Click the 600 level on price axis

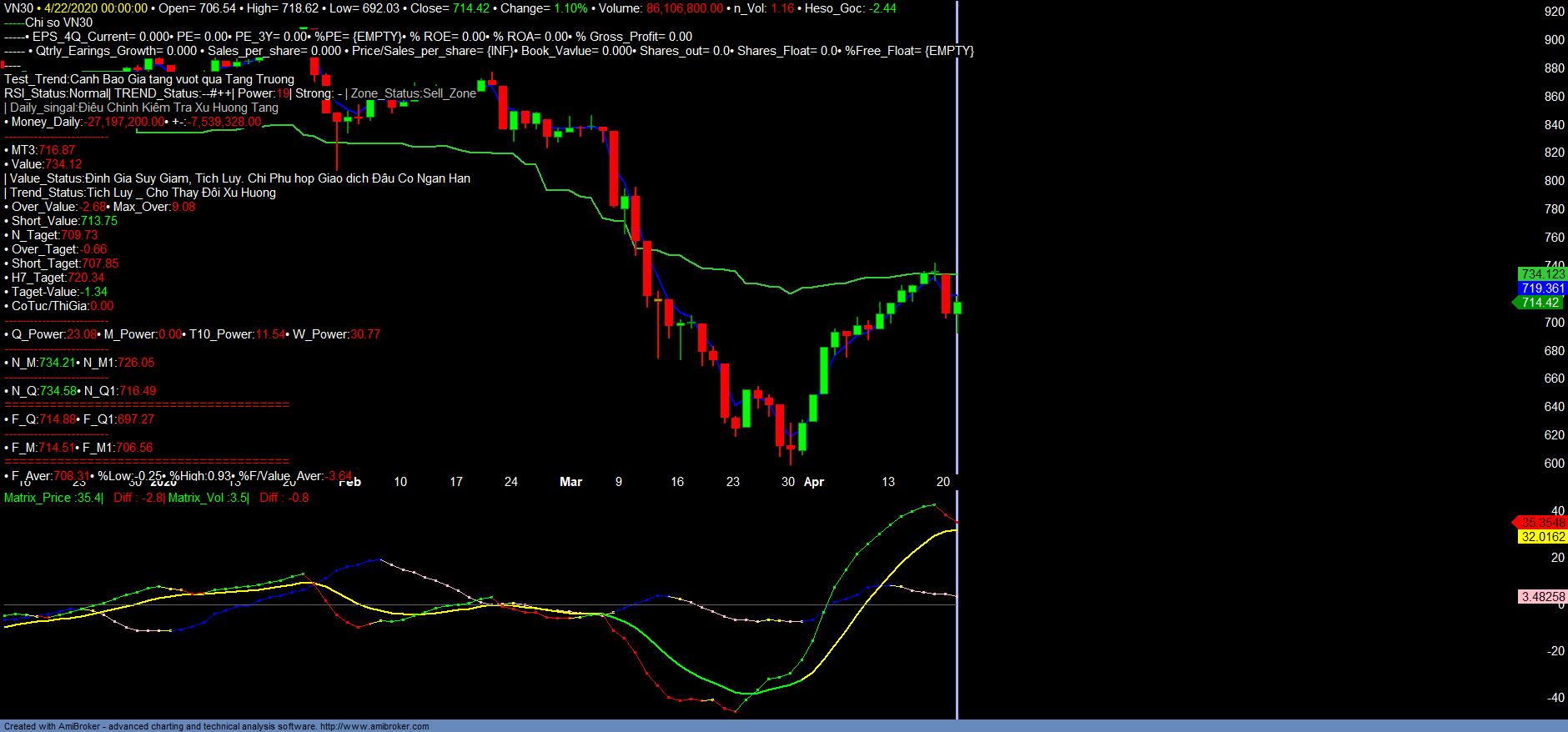tap(1554, 464)
